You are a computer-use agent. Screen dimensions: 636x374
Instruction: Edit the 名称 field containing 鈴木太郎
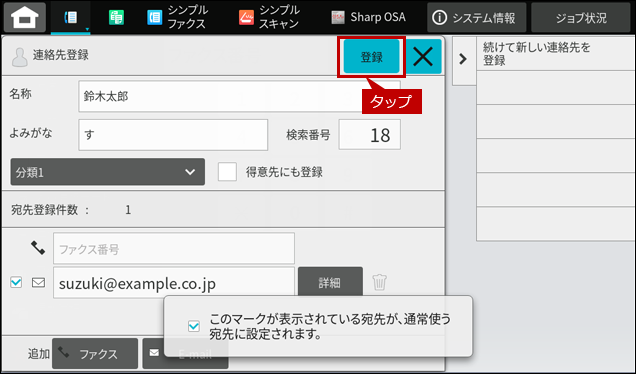239,96
